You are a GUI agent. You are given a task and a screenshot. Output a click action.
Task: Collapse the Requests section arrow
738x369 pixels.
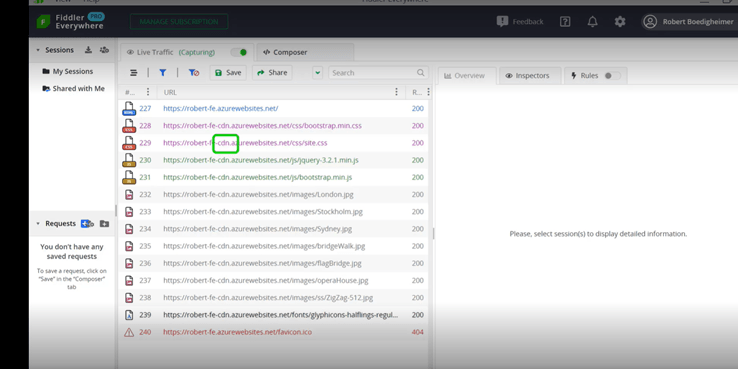coord(38,224)
